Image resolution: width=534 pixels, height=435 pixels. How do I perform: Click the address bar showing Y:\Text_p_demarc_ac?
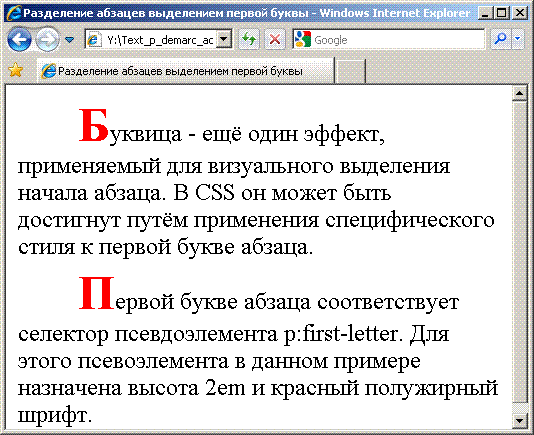coord(158,40)
